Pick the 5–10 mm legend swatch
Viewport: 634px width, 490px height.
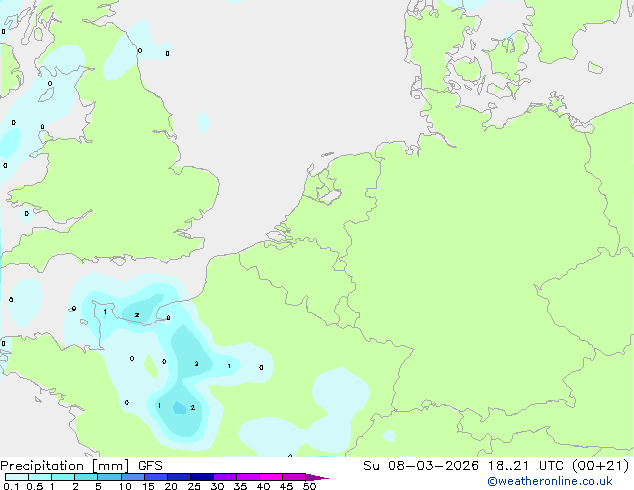109,477
